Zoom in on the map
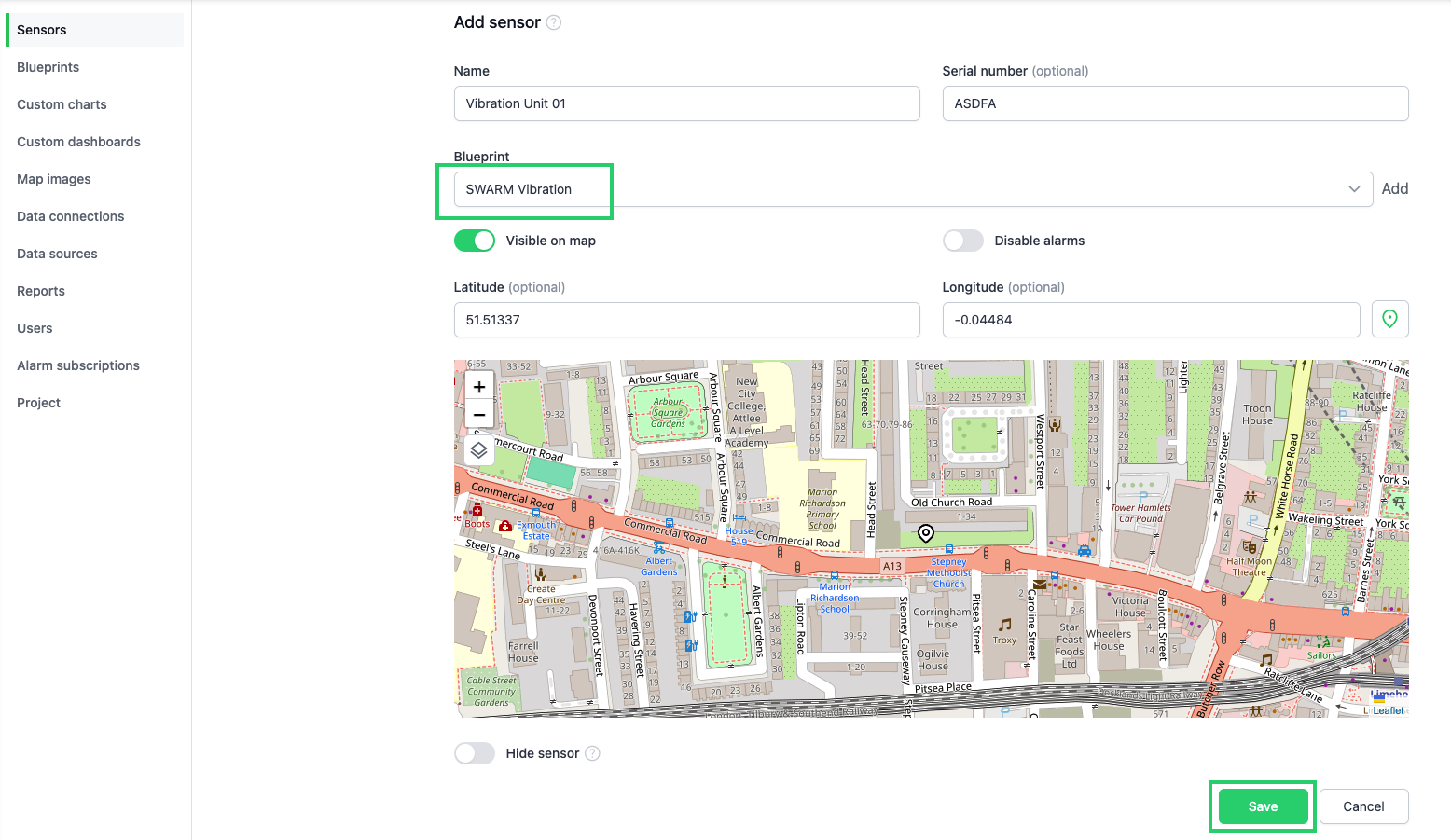The image size is (1451, 840). [478, 385]
